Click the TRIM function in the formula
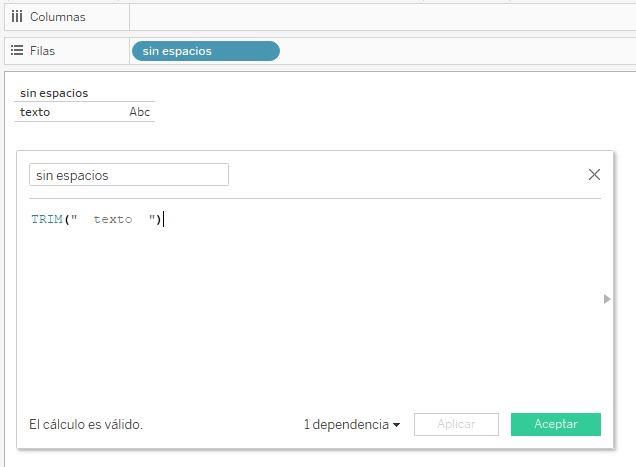 point(47,219)
